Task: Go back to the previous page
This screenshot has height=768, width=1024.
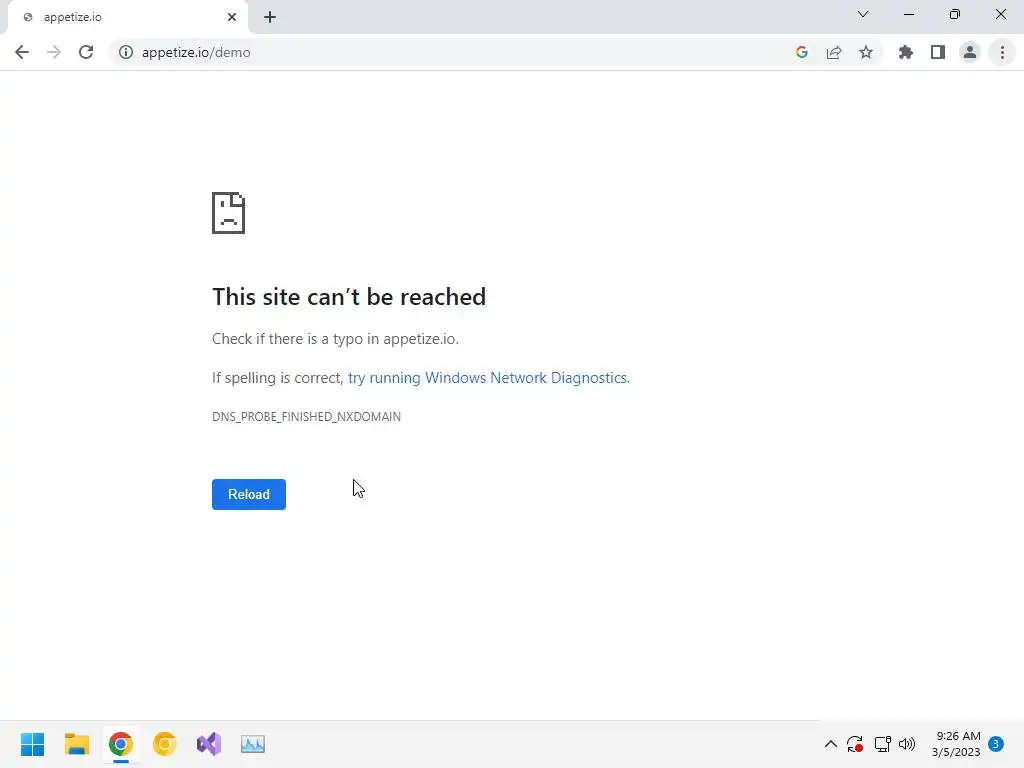Action: [x=22, y=52]
